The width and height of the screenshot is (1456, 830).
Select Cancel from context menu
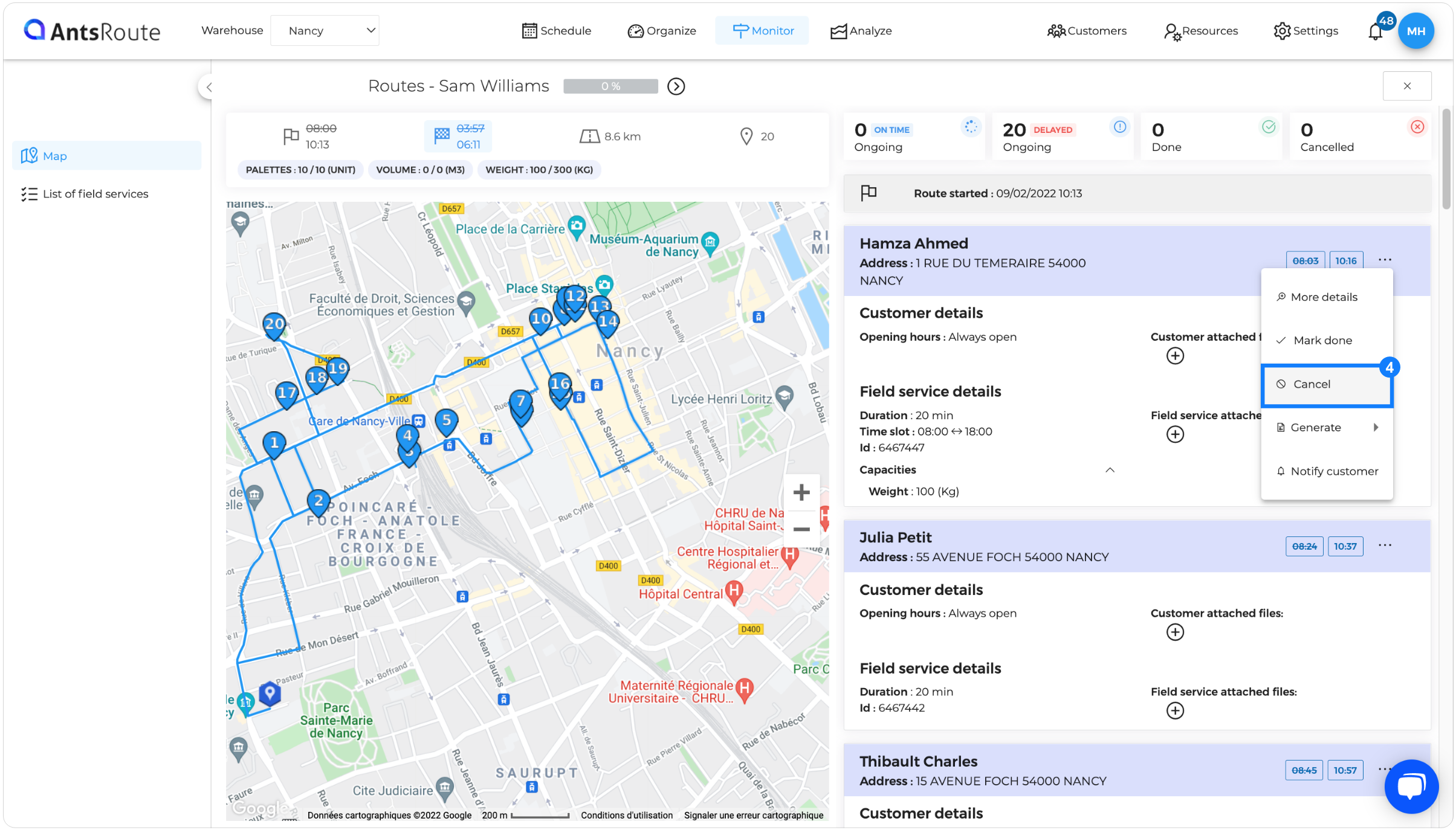(1327, 385)
